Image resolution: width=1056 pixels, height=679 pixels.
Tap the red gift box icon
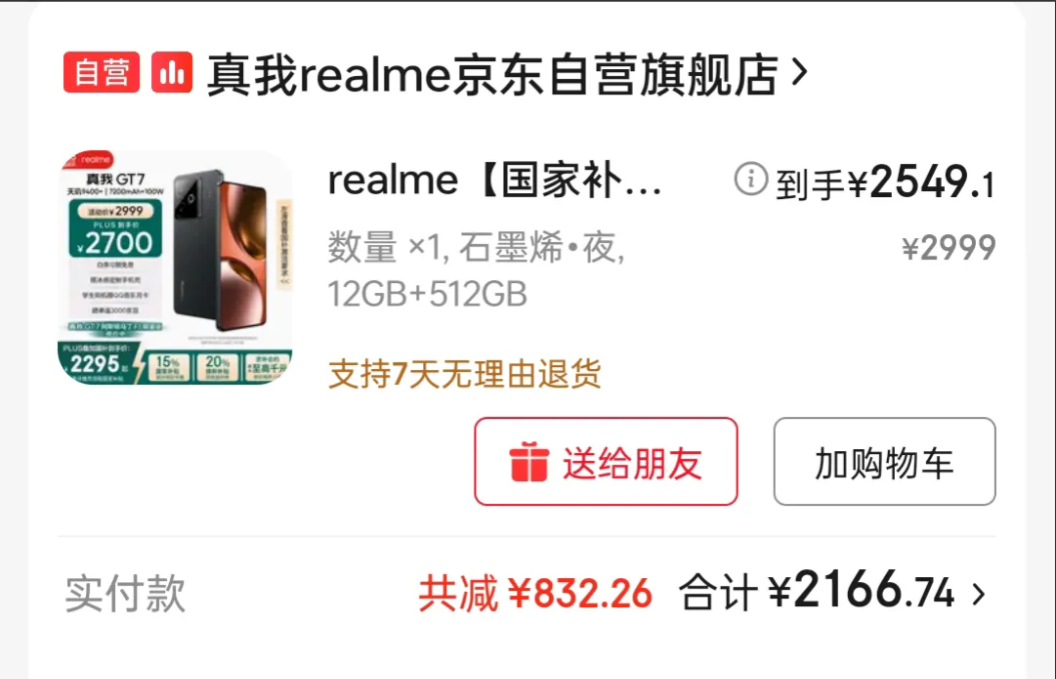point(529,462)
